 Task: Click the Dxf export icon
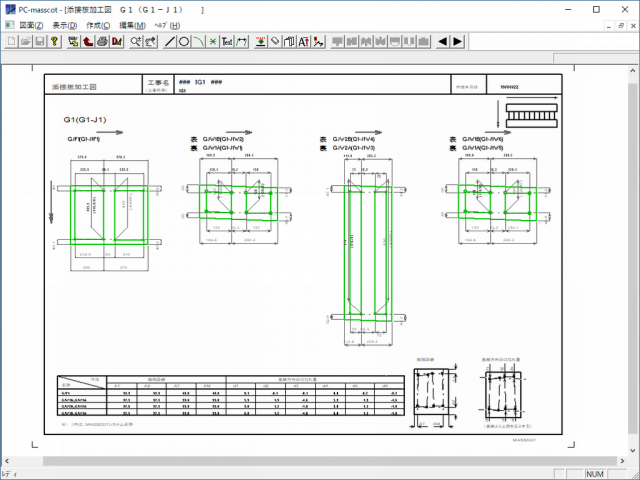pyautogui.click(x=117, y=41)
